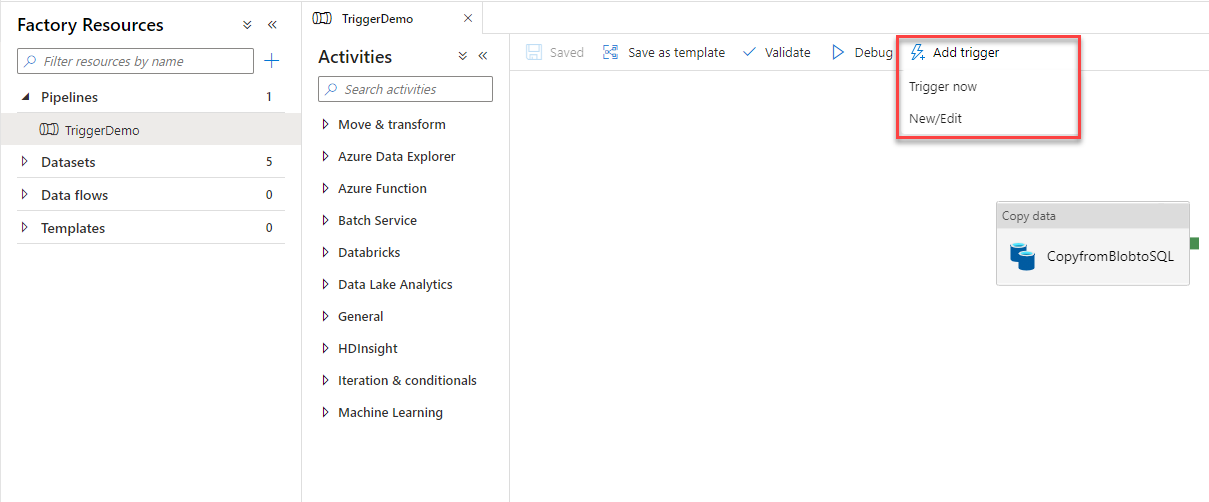Choose New/Edit trigger option
This screenshot has width=1209, height=502.
point(935,118)
